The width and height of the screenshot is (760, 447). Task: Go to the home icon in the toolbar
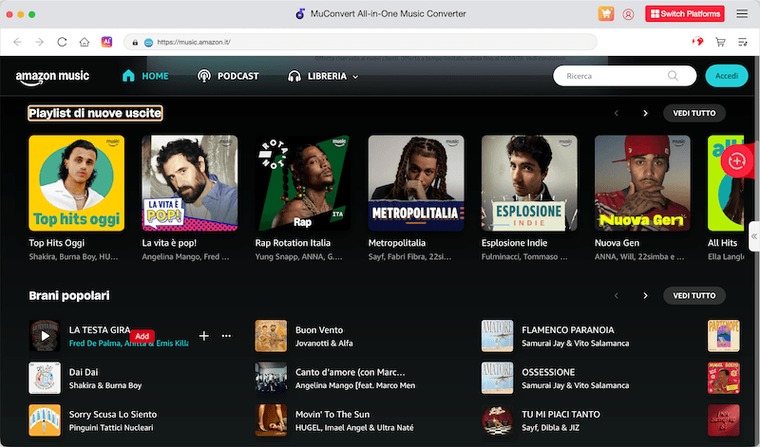pos(84,42)
